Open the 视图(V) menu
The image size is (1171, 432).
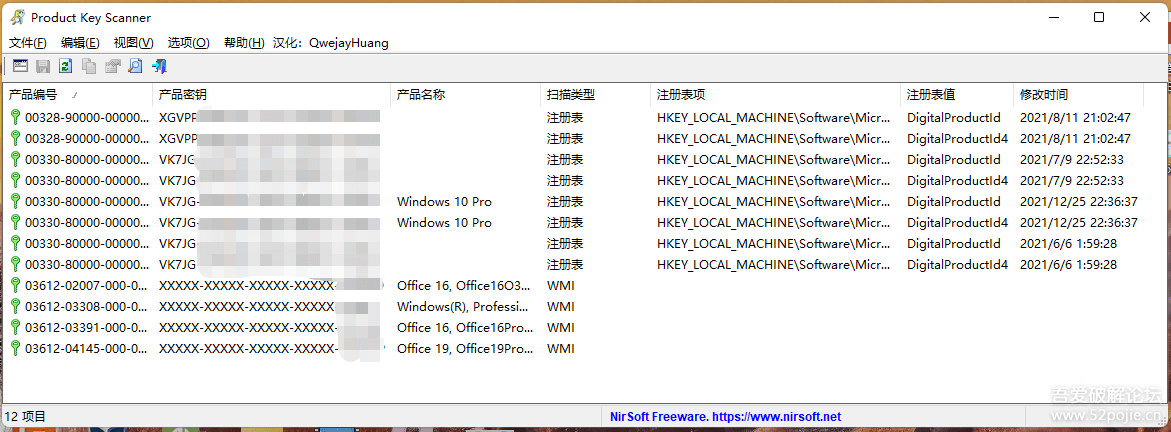click(x=134, y=43)
